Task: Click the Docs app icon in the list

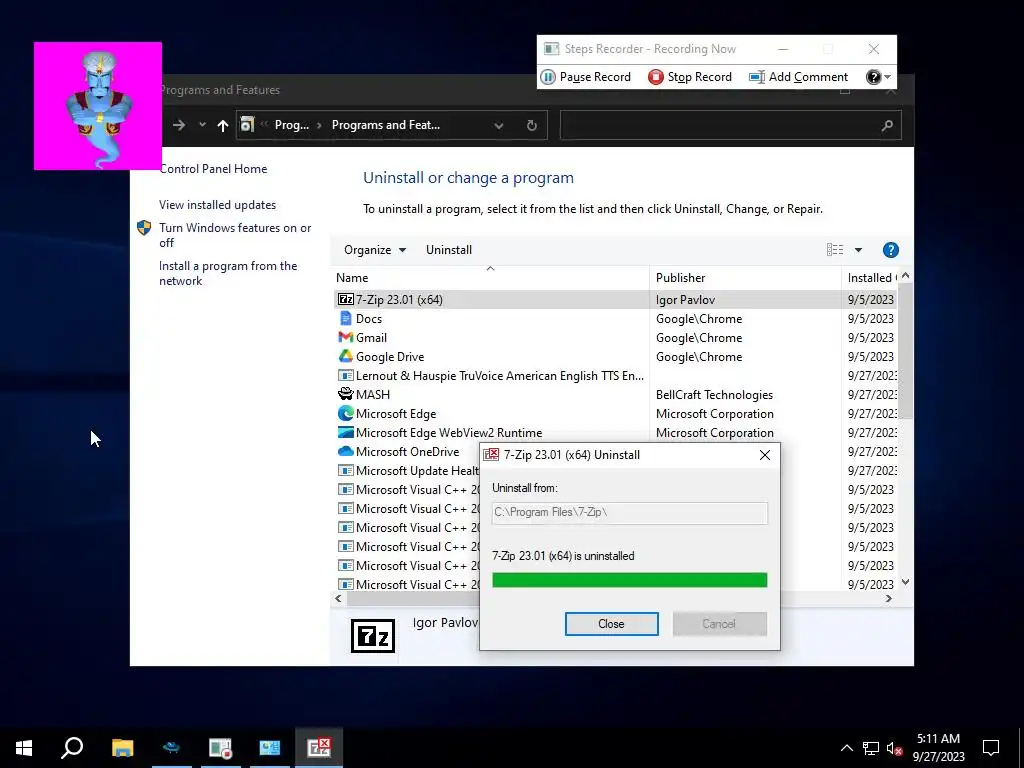Action: (x=345, y=319)
